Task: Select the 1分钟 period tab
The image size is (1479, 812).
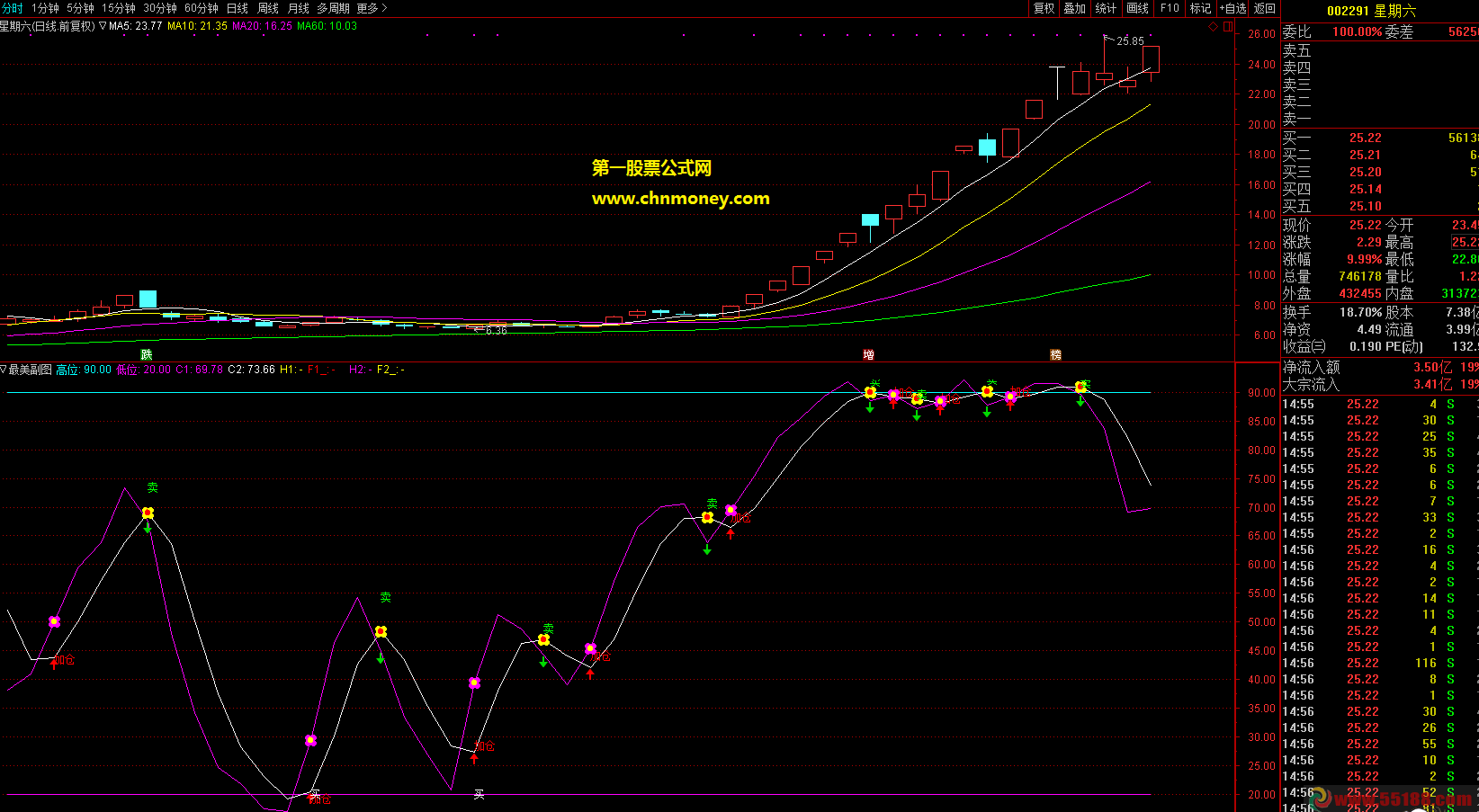Action: (x=45, y=8)
